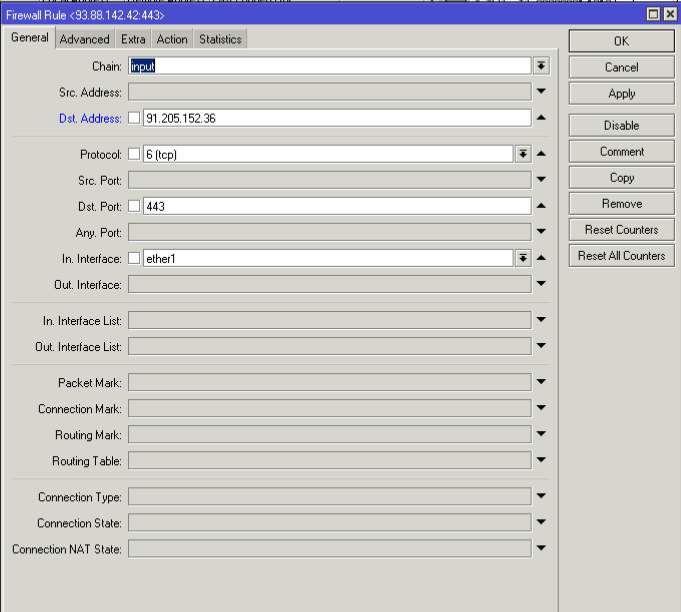Expand the Connection NAT State field
Screen dimensions: 681x612
(541, 548)
